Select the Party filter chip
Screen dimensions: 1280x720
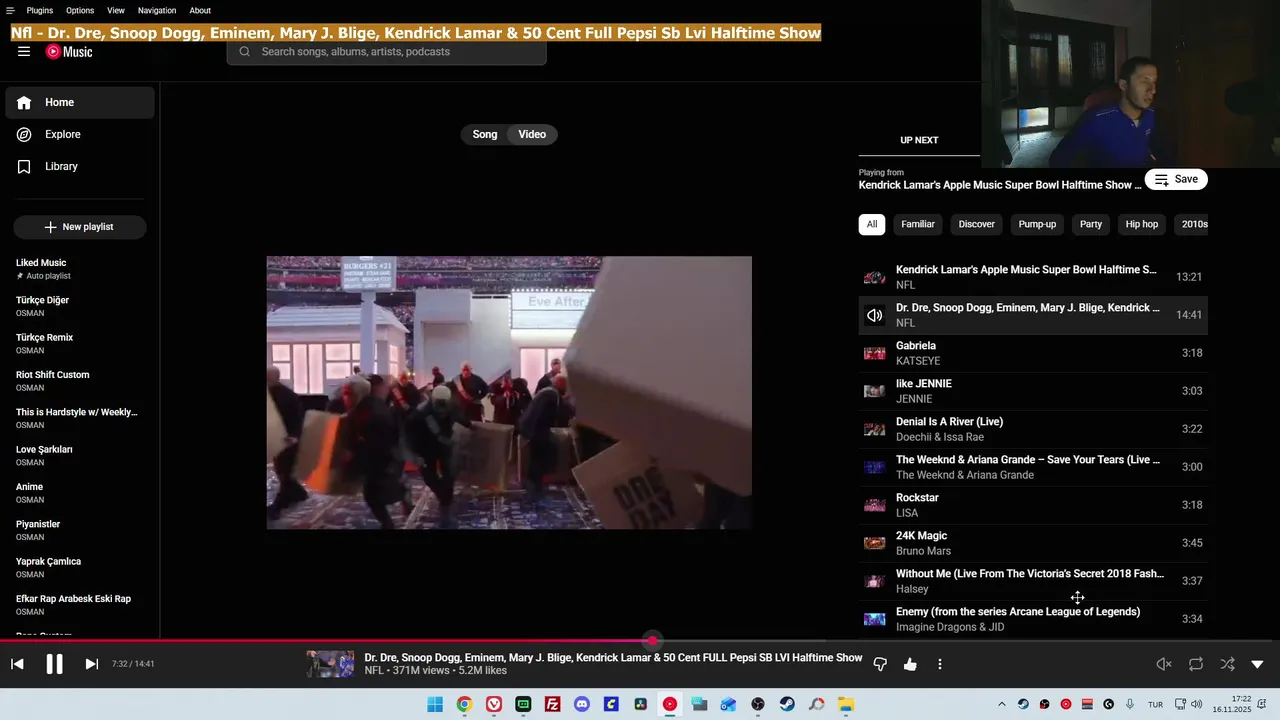1091,224
